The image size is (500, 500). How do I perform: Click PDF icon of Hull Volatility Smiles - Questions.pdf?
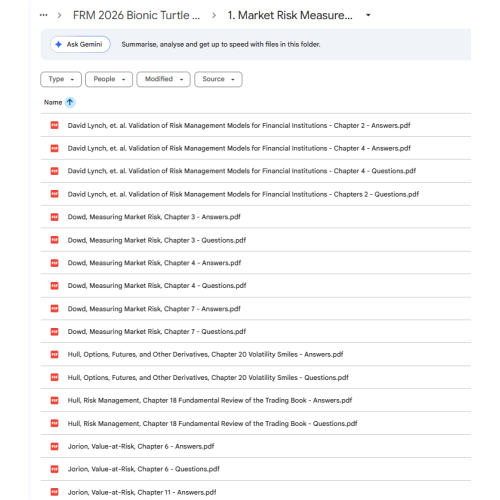coord(55,377)
